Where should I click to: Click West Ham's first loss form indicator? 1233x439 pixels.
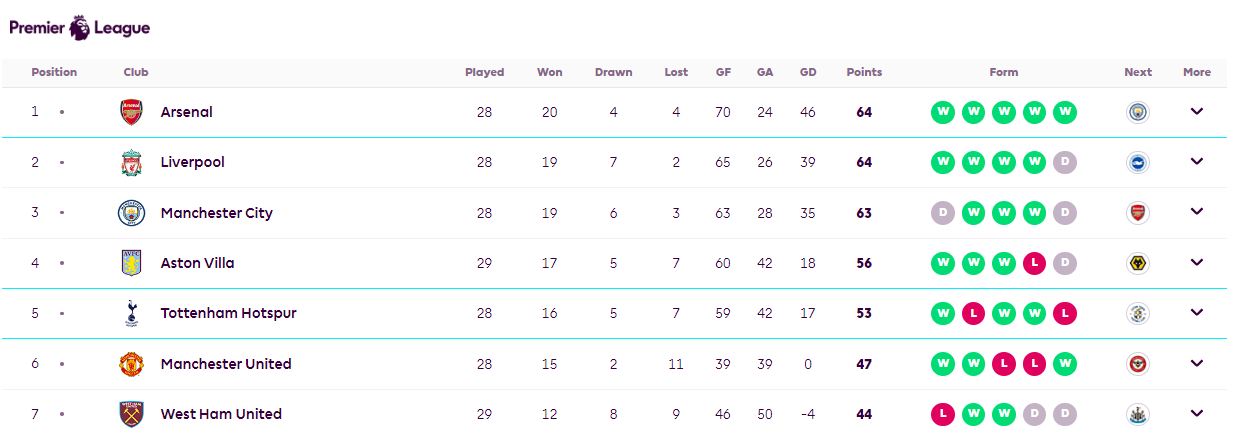(943, 414)
